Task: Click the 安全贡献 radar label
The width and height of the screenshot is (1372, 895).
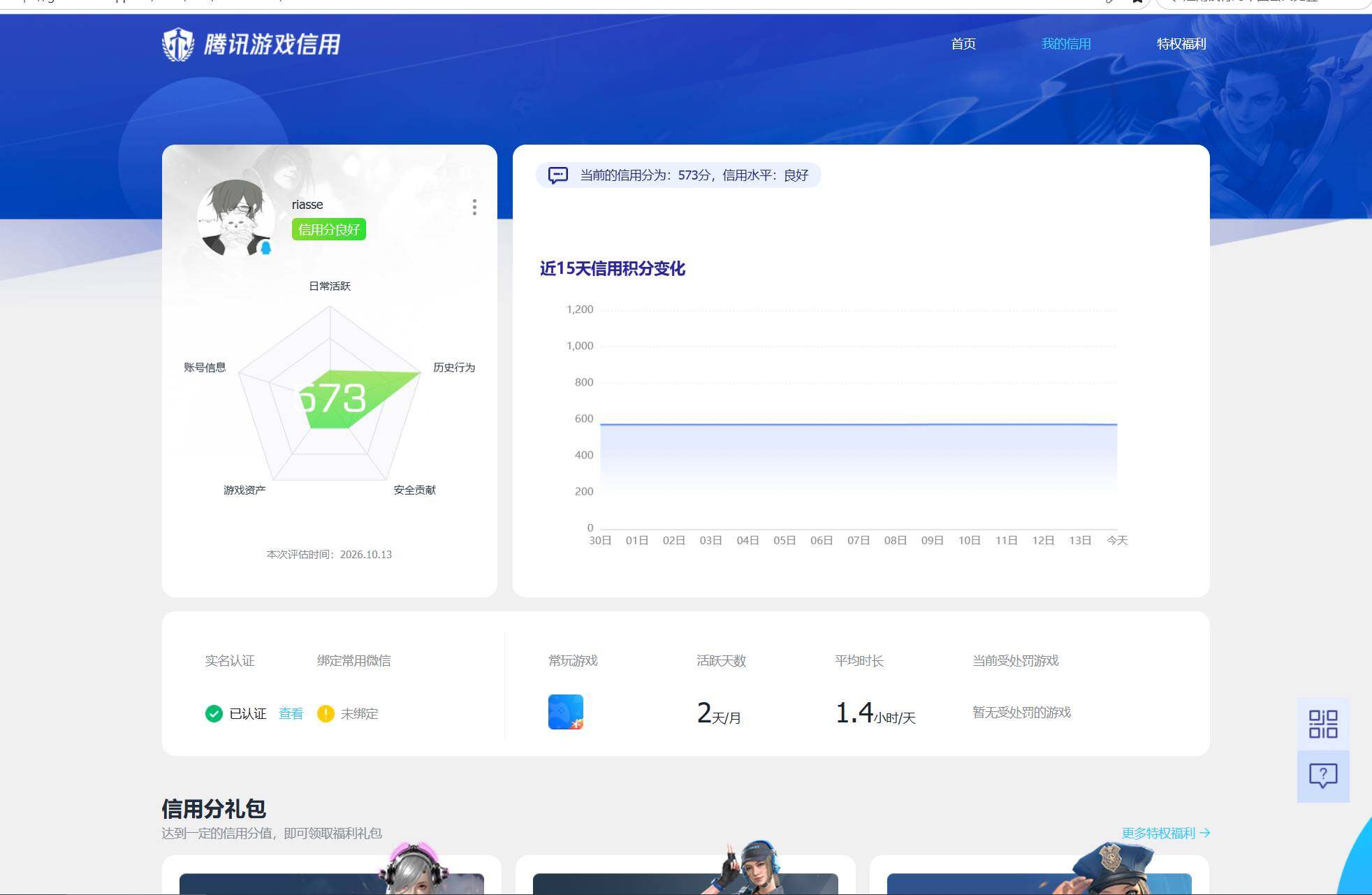Action: 414,490
